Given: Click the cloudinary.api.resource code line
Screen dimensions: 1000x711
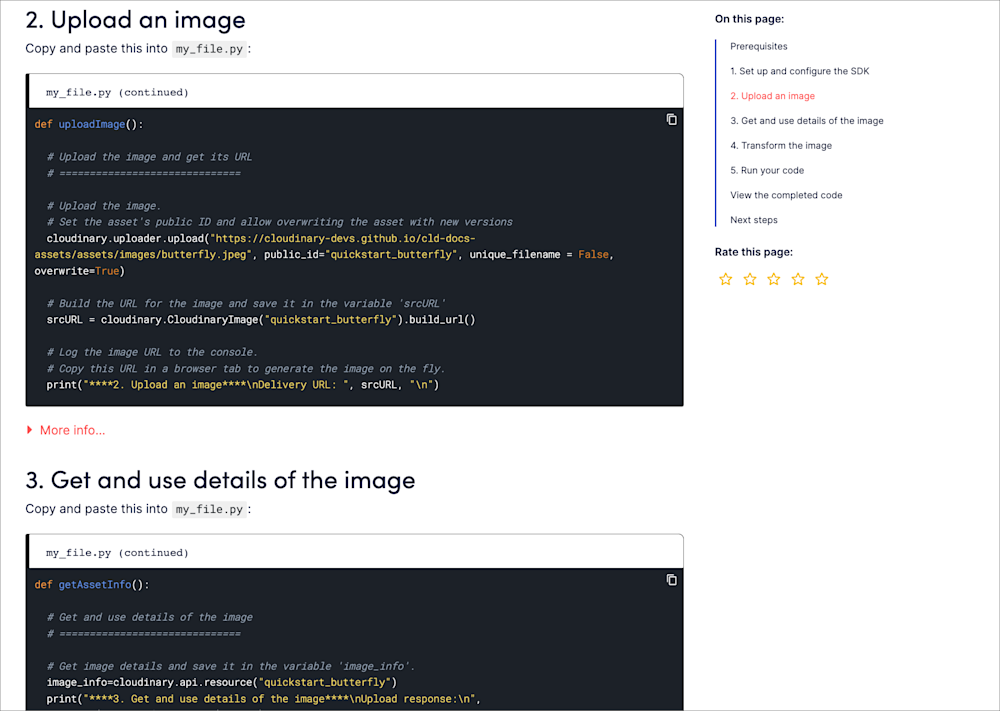Looking at the screenshot, I should tap(222, 682).
